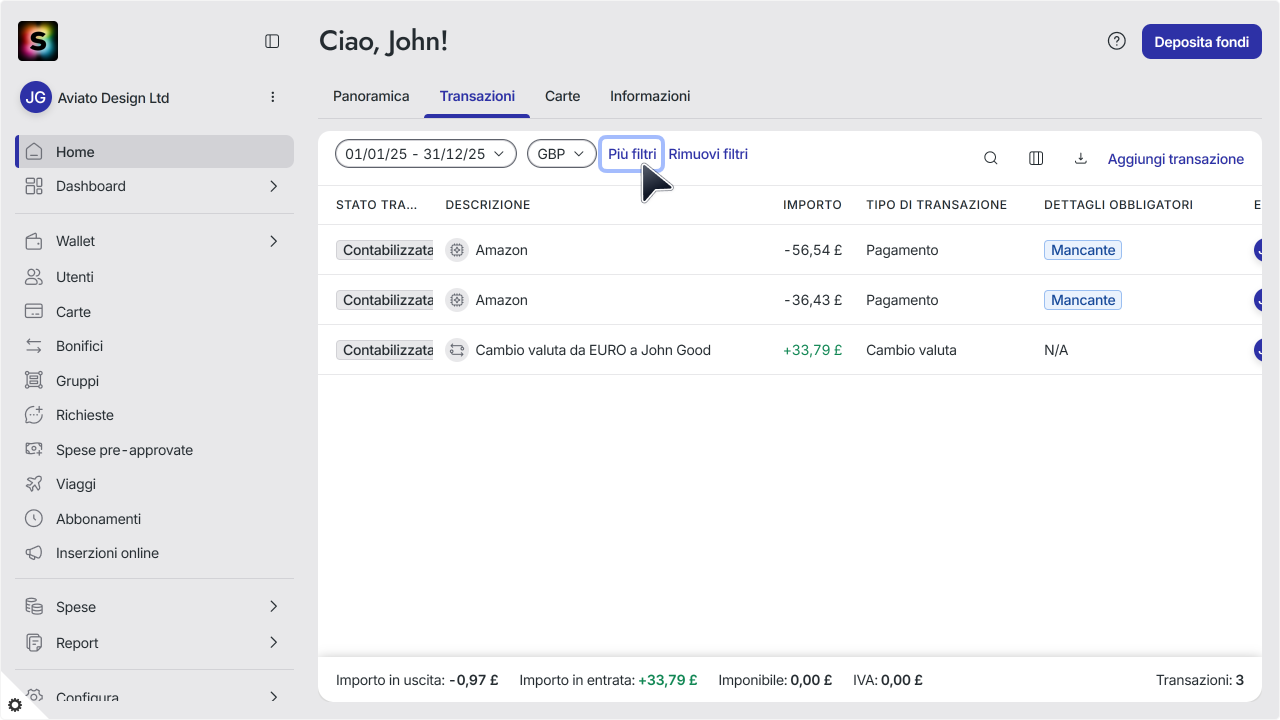Screen dimensions: 1280x720
Task: Click the DESCRIZIONE column header
Action: pyautogui.click(x=488, y=205)
